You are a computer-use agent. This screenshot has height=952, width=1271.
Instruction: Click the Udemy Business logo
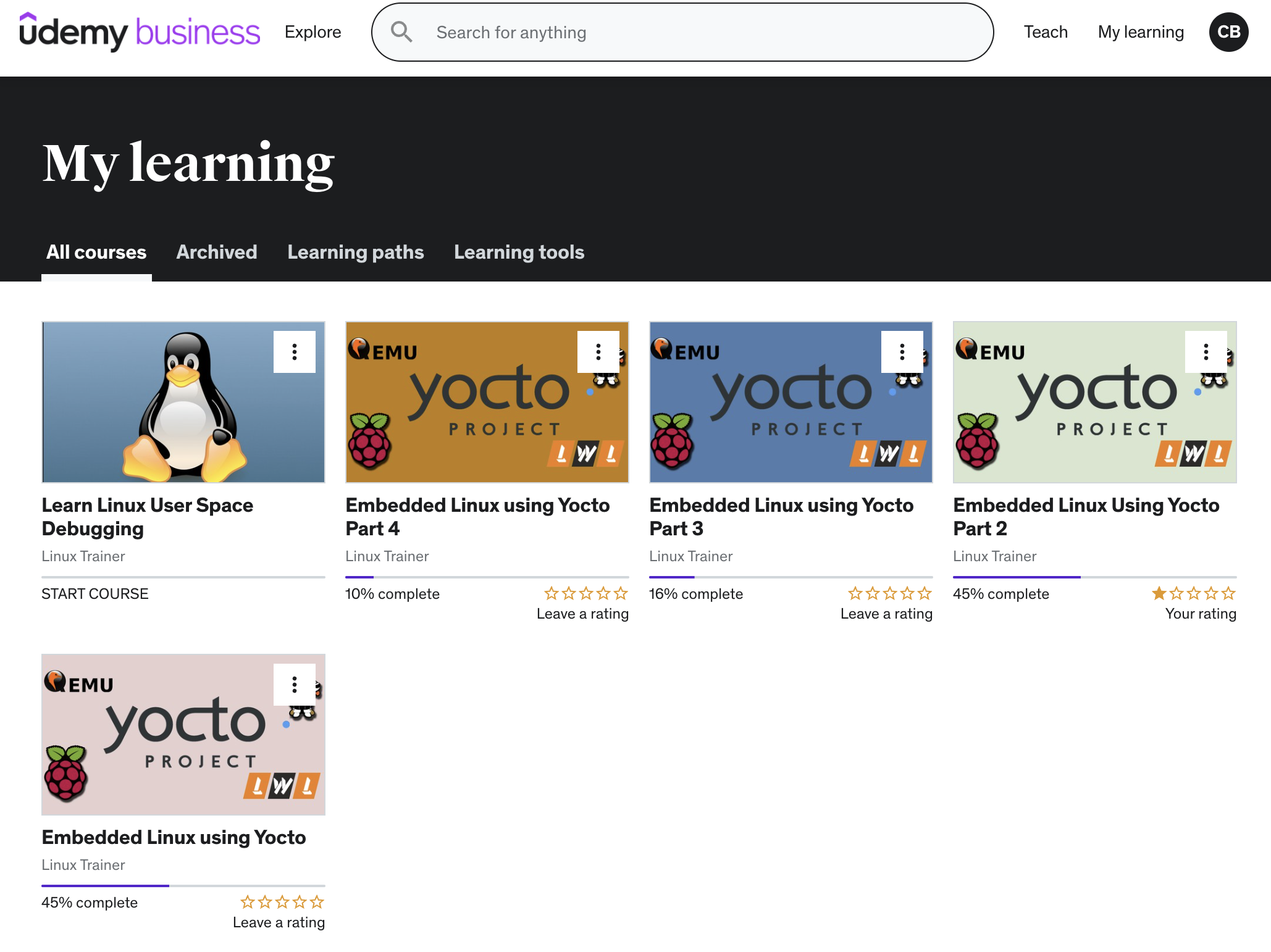coord(140,32)
